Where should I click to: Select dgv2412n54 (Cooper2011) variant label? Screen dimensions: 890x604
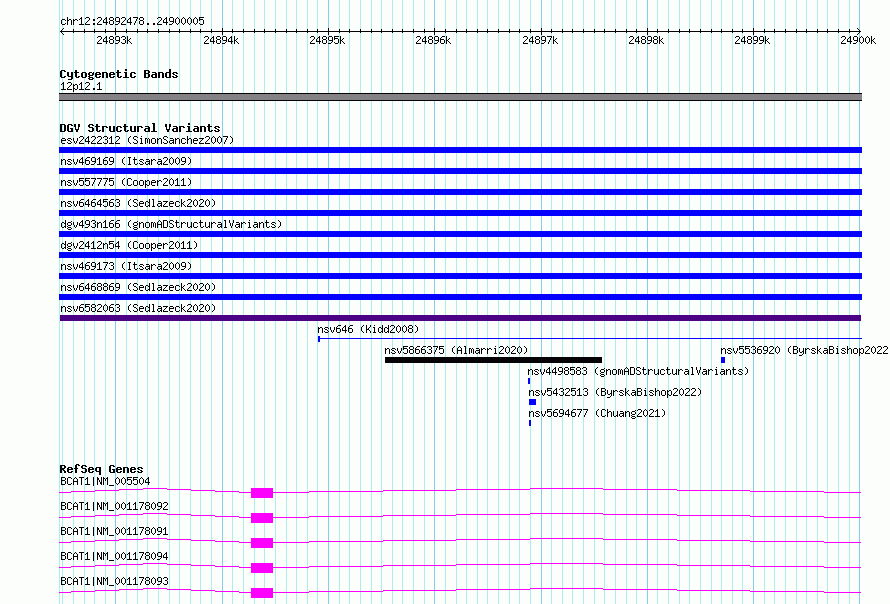tap(129, 245)
